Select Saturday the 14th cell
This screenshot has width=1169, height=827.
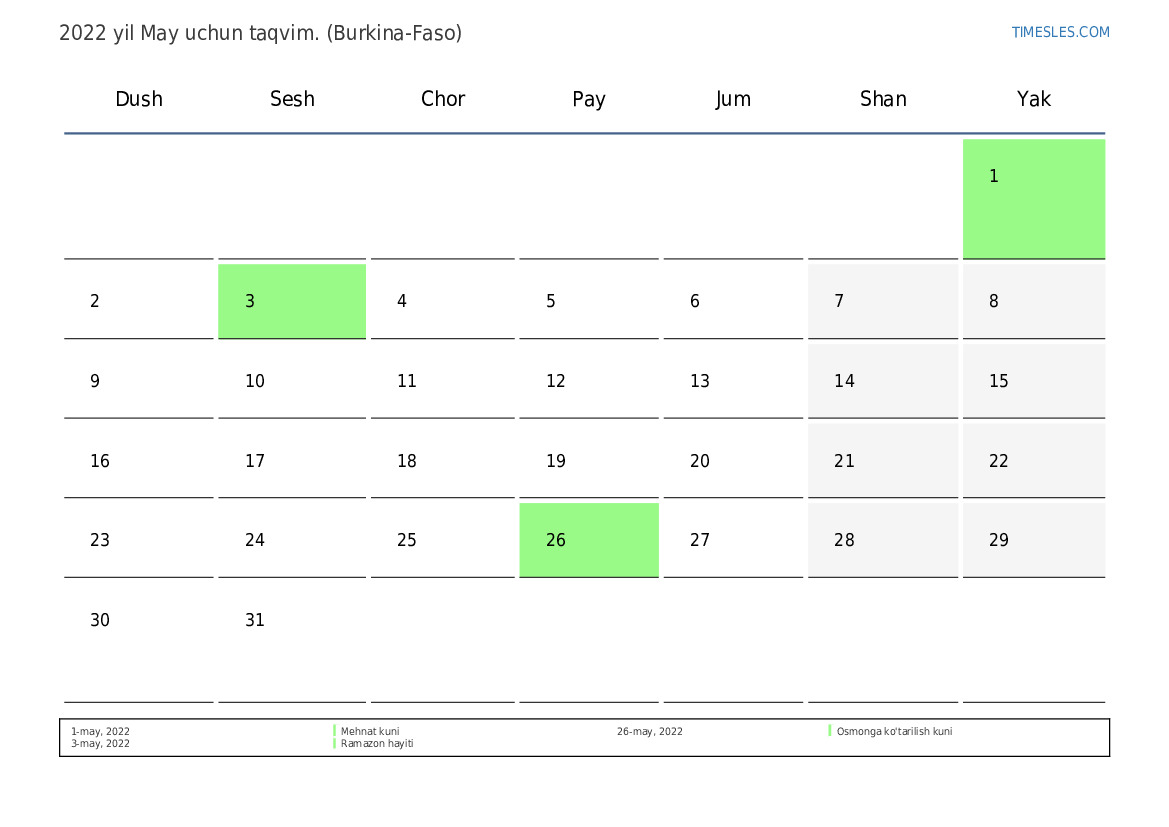882,381
